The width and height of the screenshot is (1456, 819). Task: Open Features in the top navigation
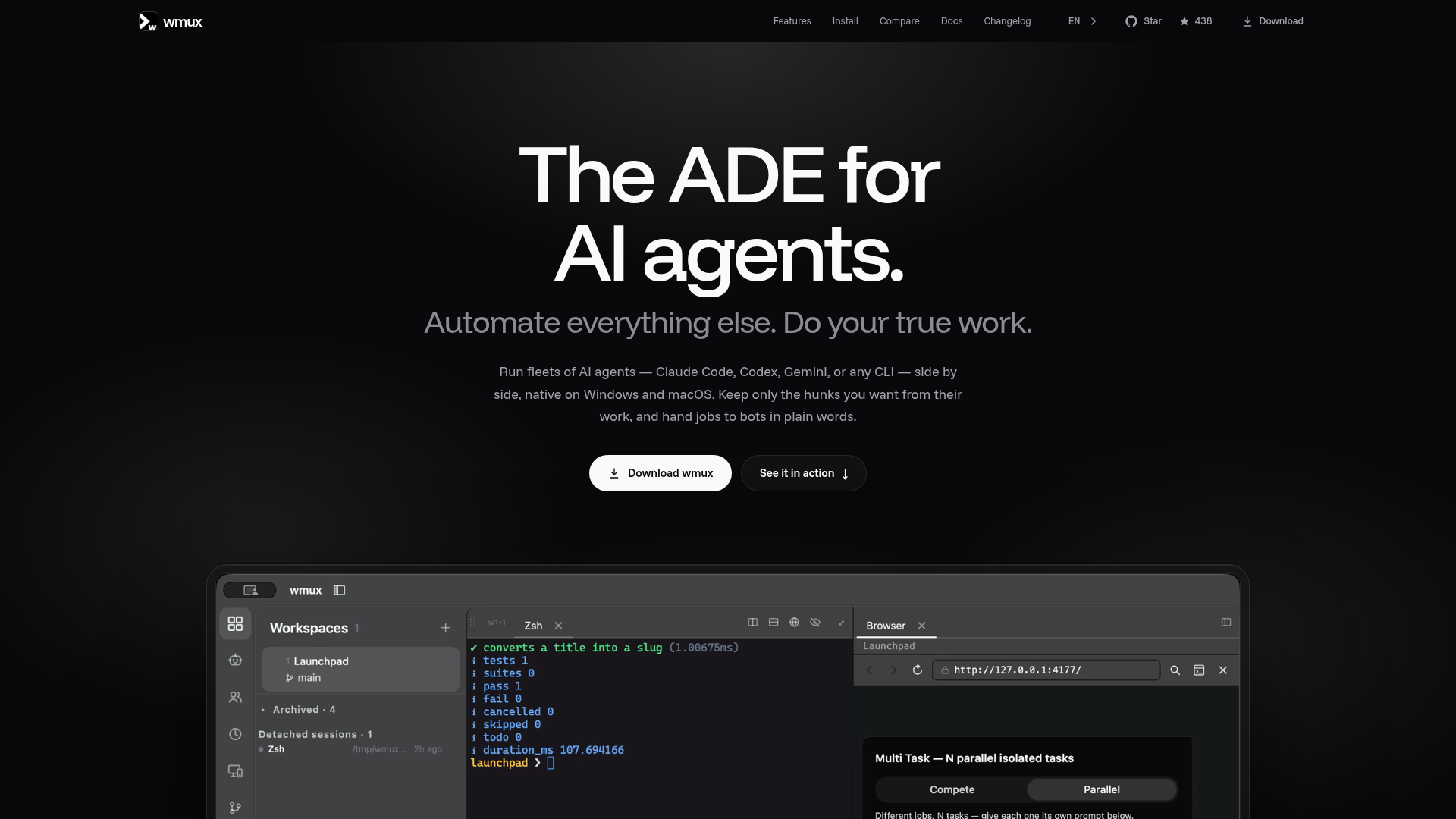click(792, 21)
